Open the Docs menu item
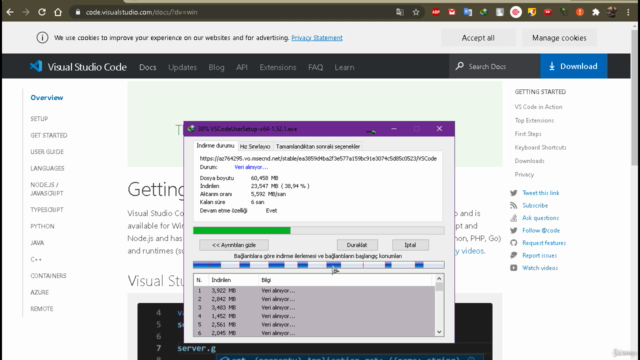 [x=148, y=67]
